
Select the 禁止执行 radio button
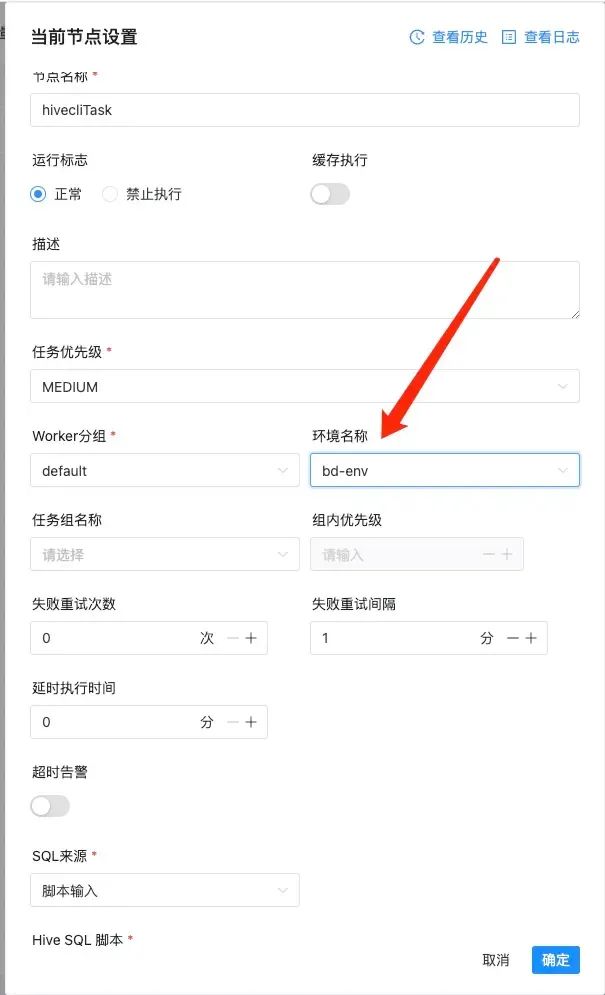(x=110, y=194)
